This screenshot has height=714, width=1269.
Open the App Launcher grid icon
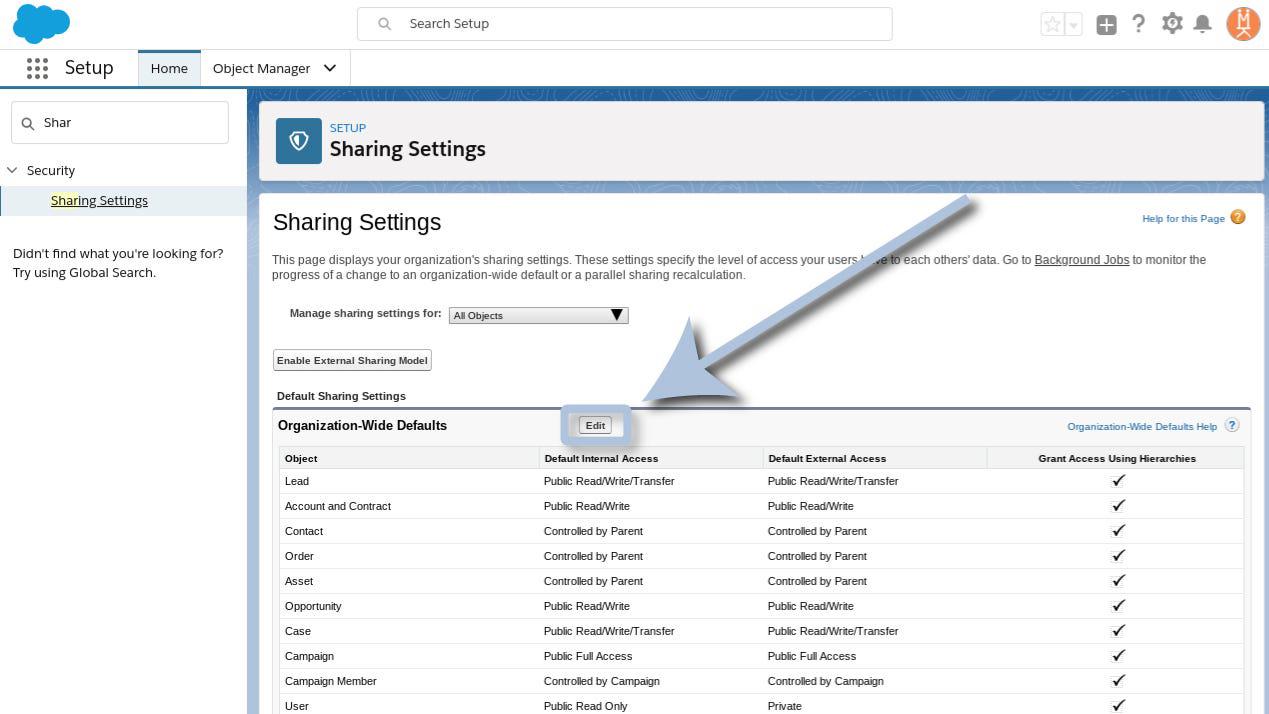click(37, 68)
